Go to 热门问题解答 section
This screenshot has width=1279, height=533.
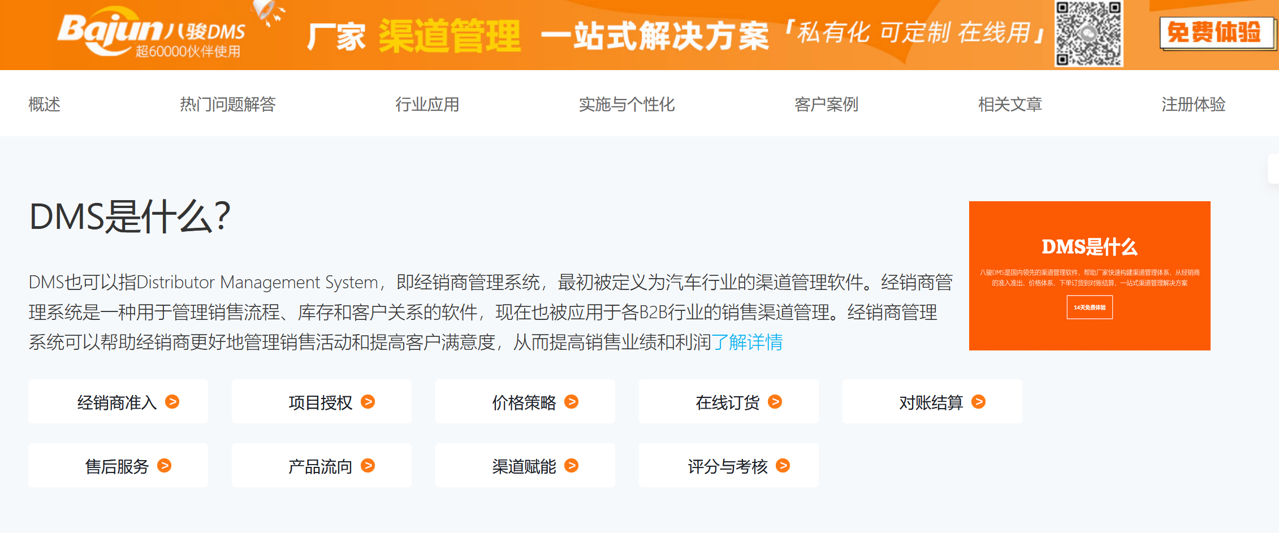click(x=227, y=104)
